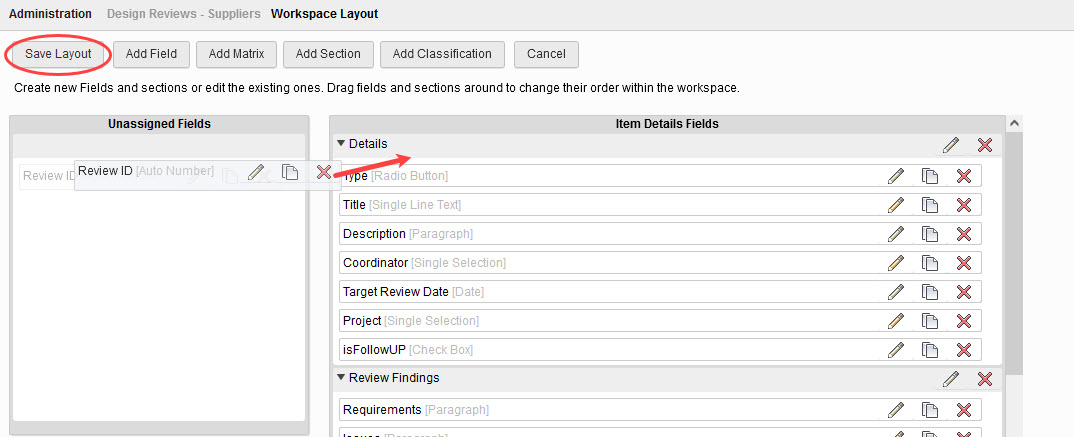This screenshot has height=437, width=1074.
Task: Delete the Requirements field
Action: 964,410
